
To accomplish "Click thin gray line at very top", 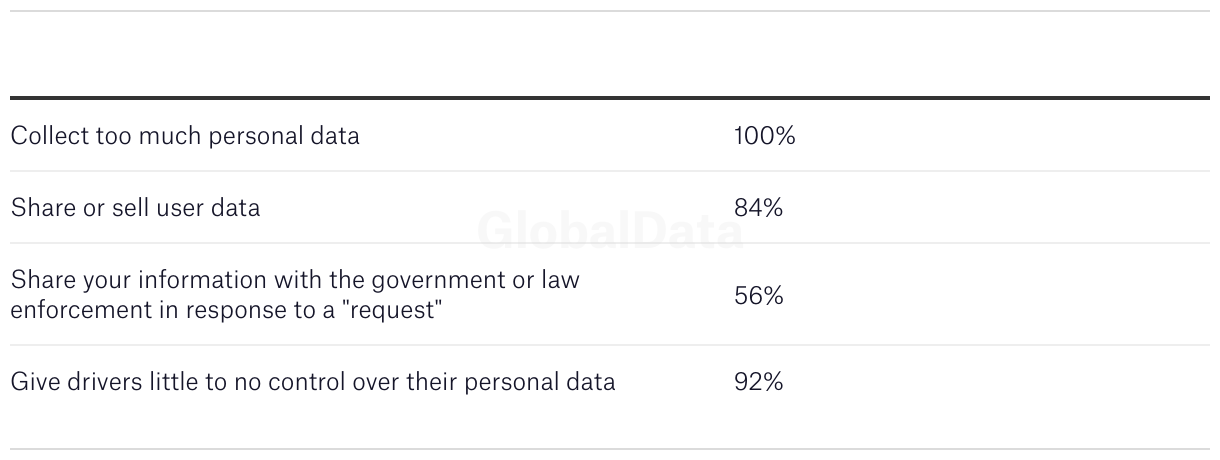I will click(610, 11).
